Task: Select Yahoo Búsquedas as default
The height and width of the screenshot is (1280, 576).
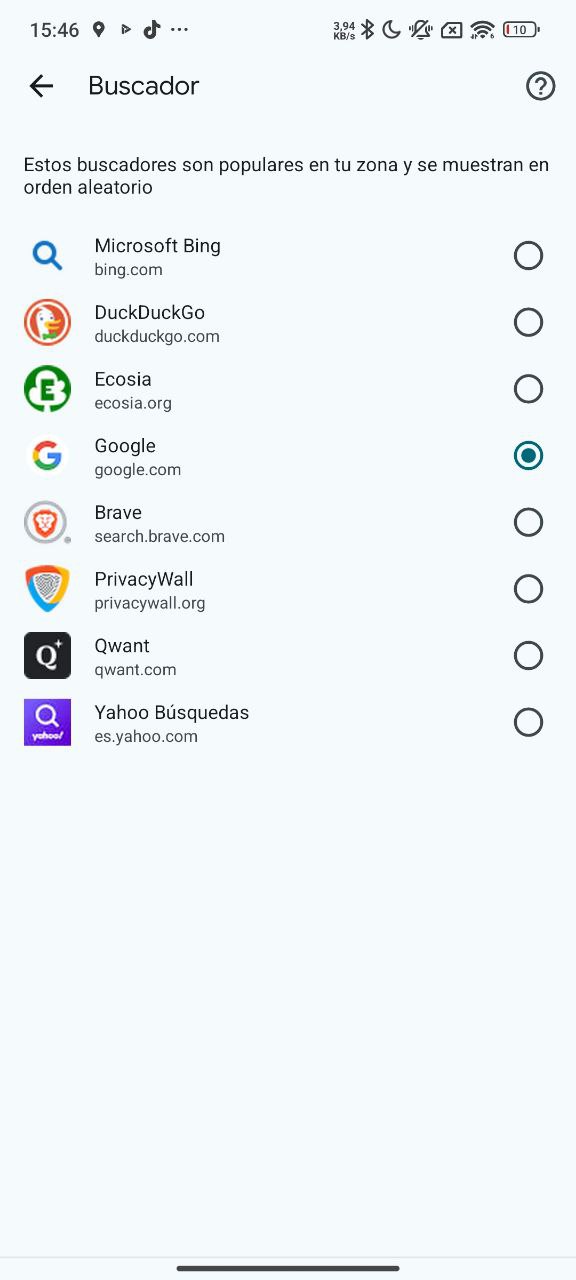Action: click(x=528, y=721)
